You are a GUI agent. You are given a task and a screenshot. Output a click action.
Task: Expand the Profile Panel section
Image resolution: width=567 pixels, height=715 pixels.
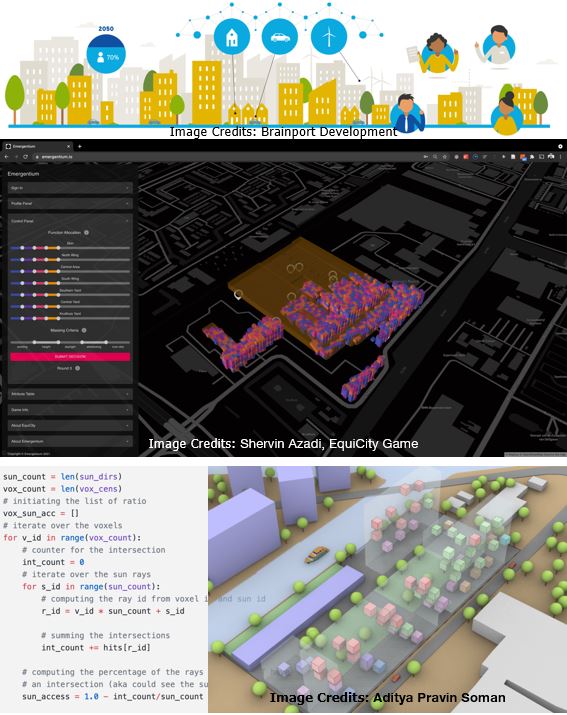point(70,203)
